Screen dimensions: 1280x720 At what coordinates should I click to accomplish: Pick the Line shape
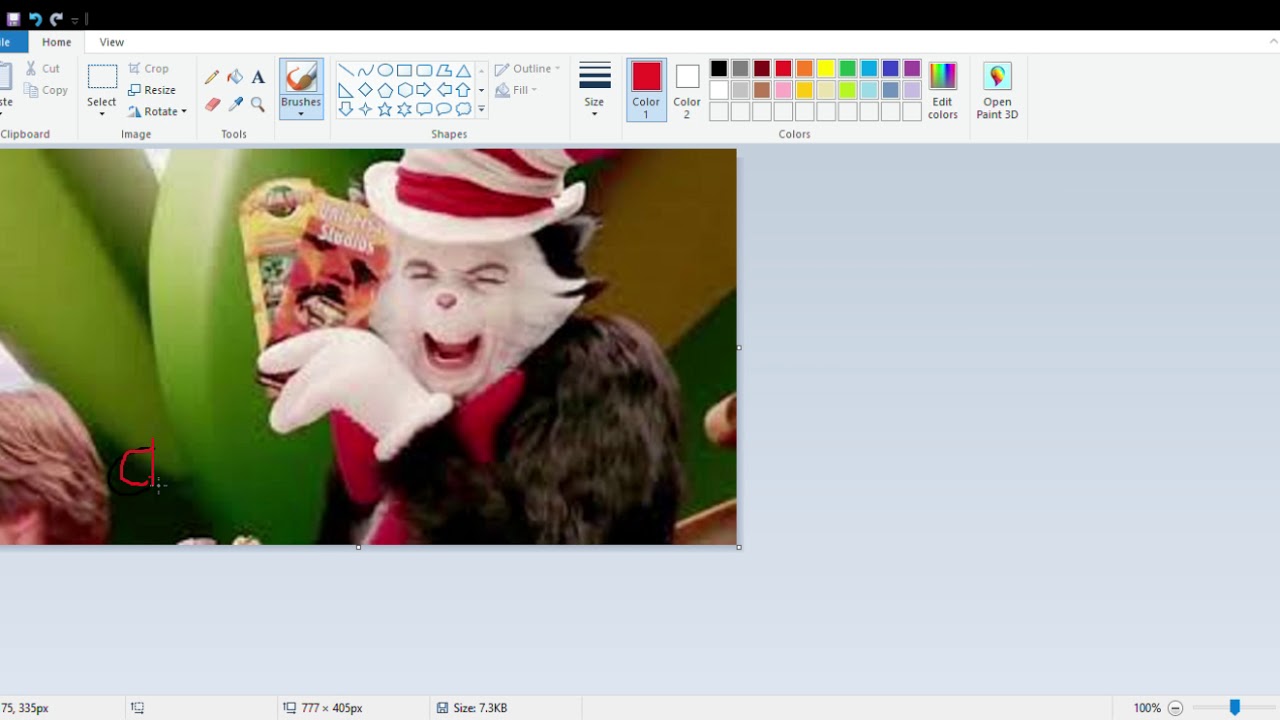345,70
